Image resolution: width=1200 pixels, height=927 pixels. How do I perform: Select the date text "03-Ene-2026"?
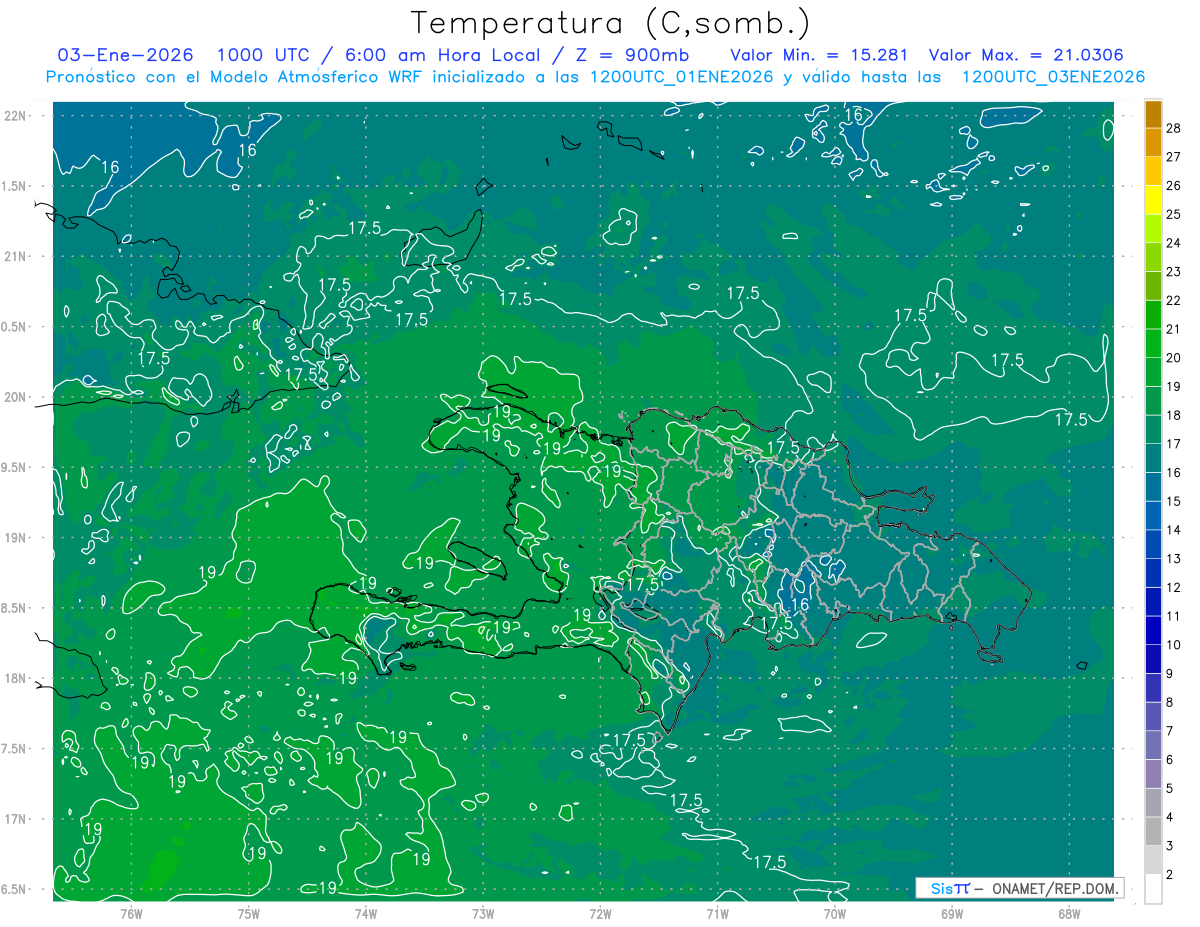(126, 55)
